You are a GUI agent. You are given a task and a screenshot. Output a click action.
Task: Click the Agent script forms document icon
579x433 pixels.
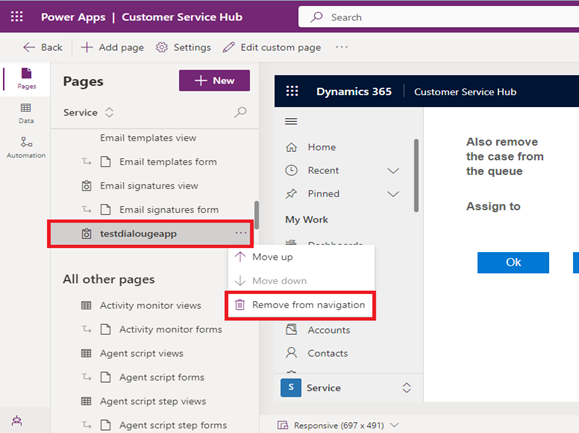pos(106,377)
